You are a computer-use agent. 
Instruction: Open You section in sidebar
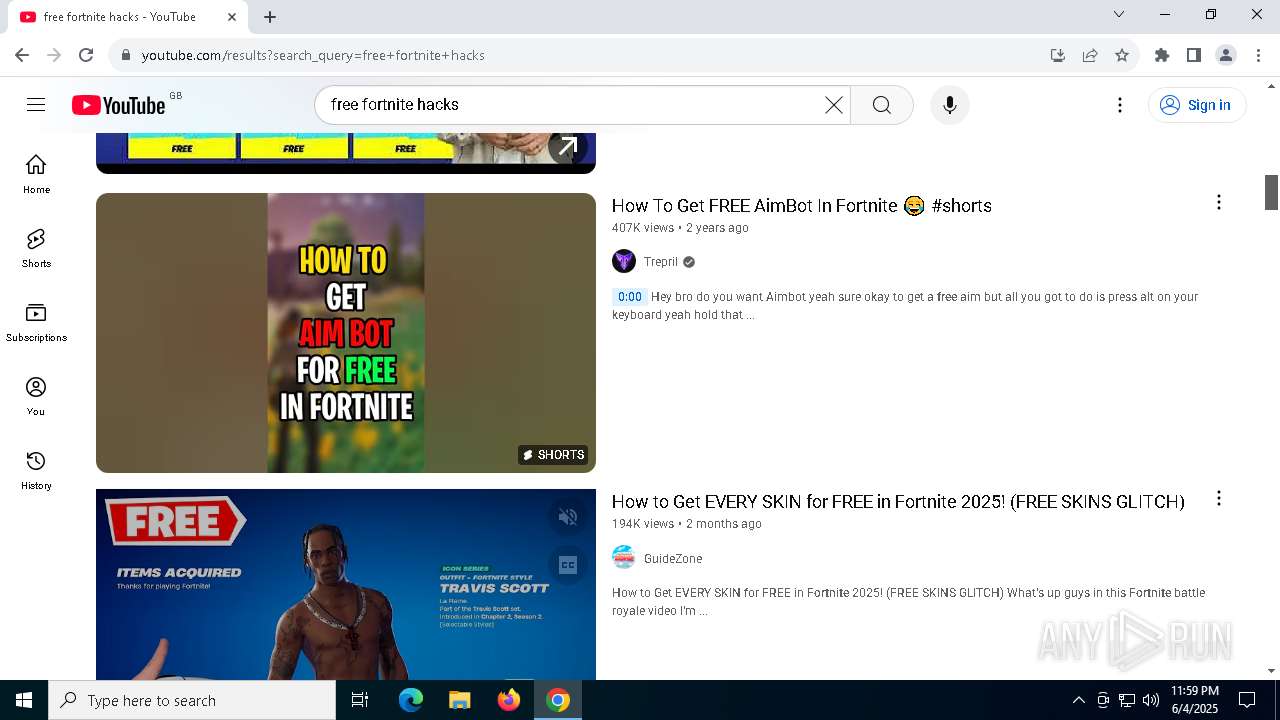pos(36,396)
